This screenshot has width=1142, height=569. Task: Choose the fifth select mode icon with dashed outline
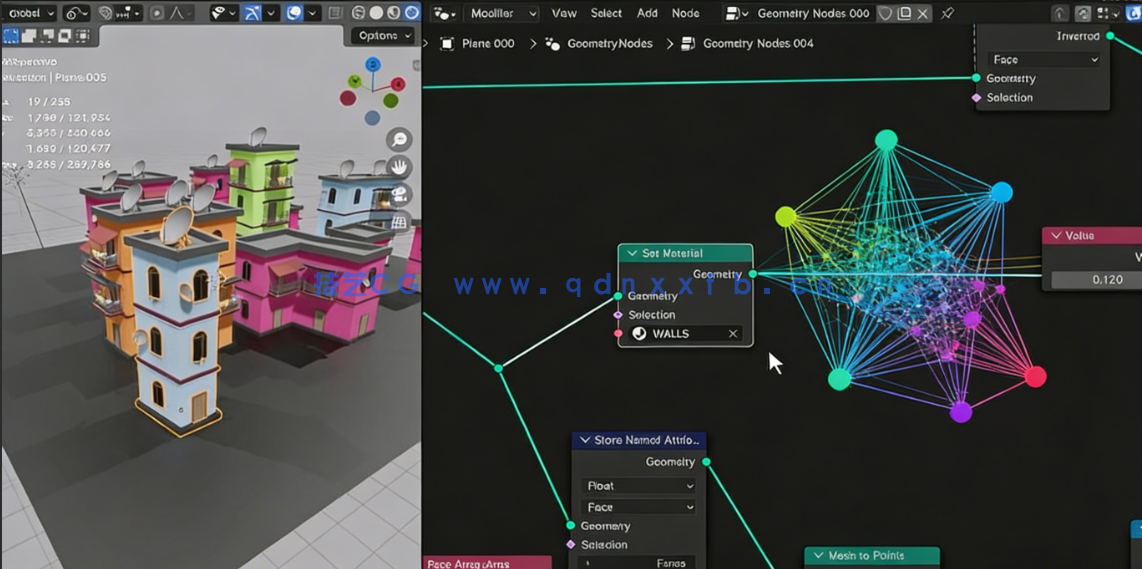[83, 35]
